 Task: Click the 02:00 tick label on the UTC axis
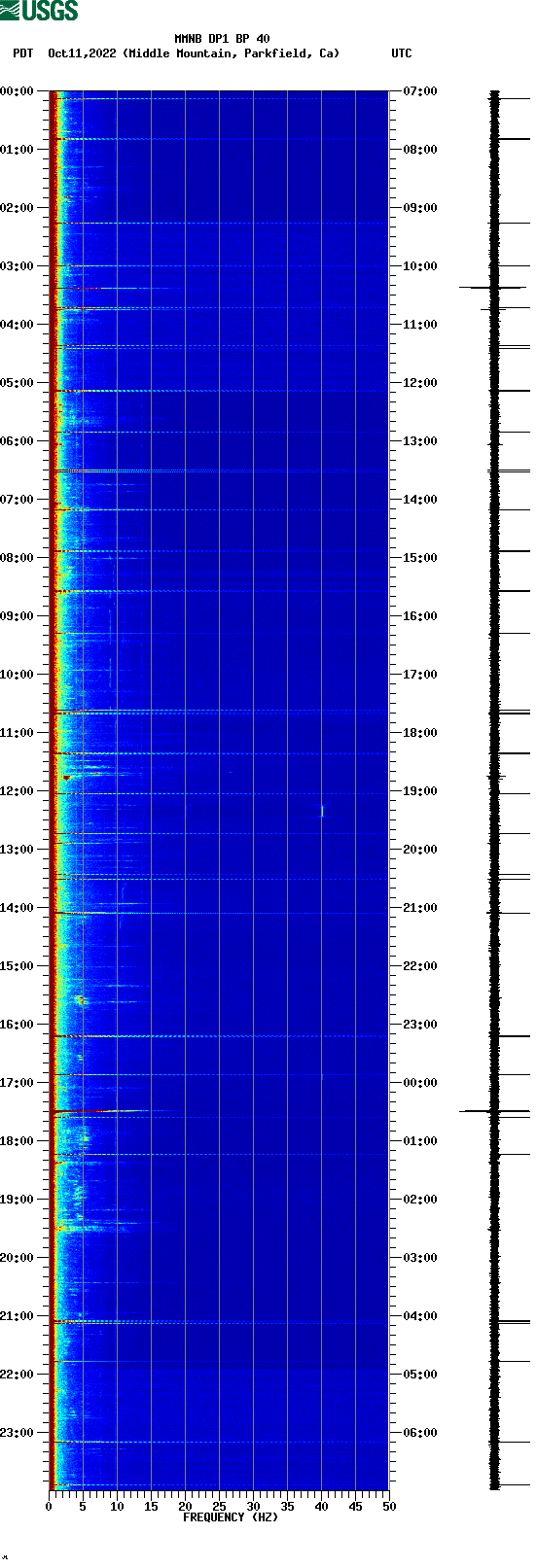point(420,1200)
